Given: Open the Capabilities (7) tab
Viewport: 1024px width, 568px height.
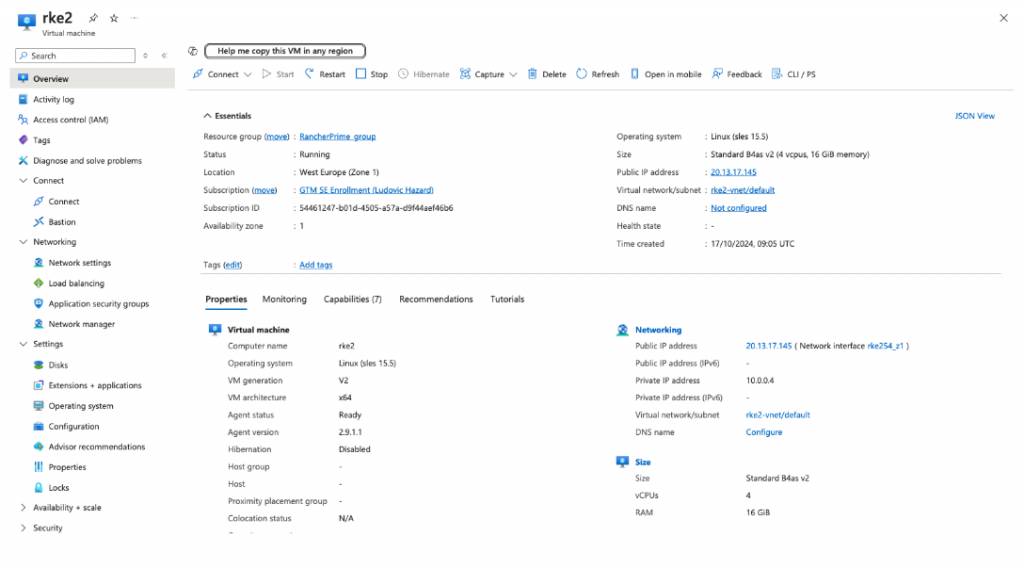Looking at the screenshot, I should [352, 299].
